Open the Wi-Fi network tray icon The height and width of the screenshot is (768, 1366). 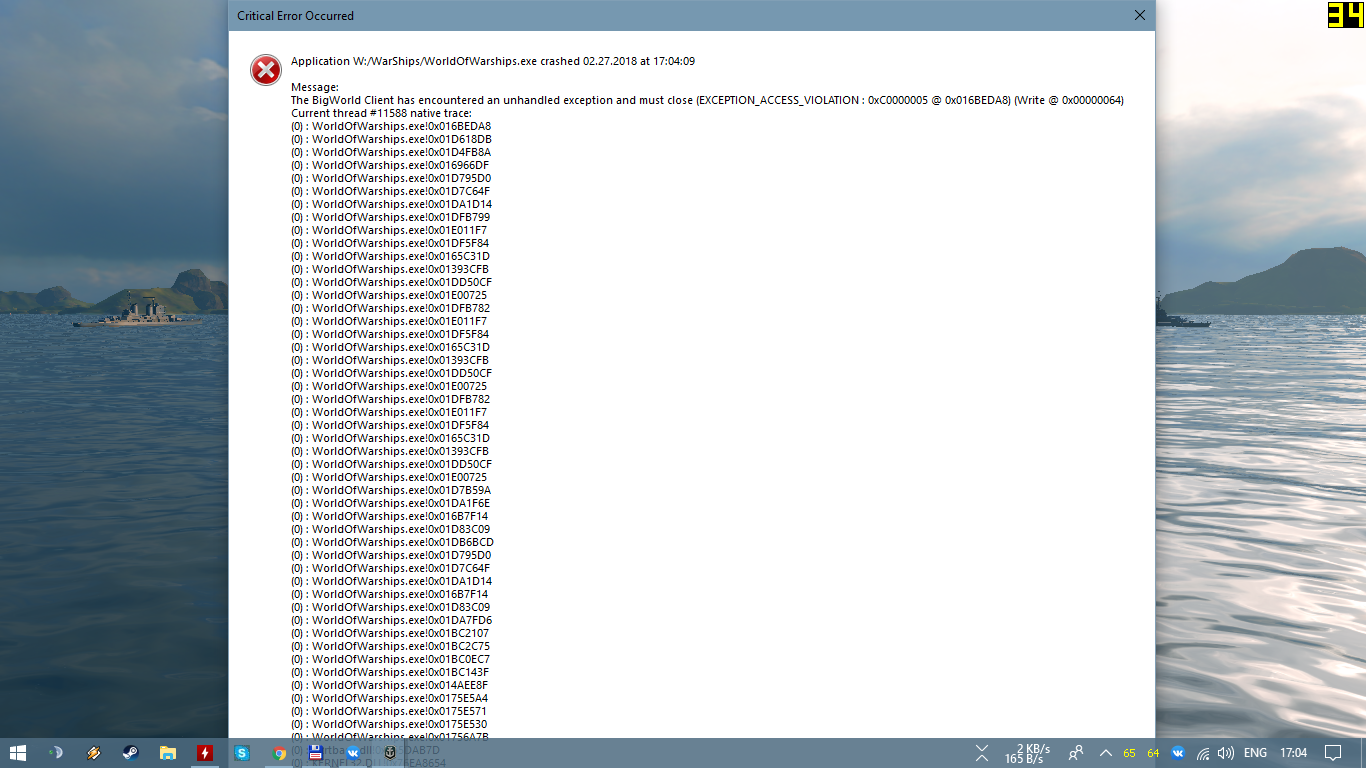click(1203, 753)
